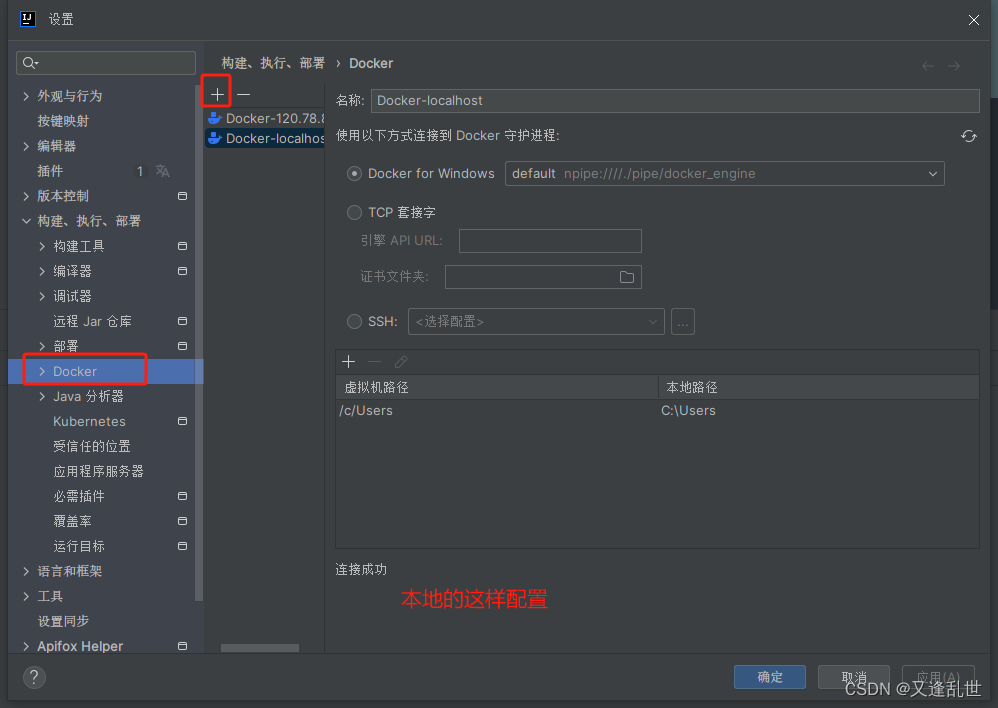This screenshot has height=708, width=998.
Task: Click the project-level icon beside 构建工具
Action: [182, 246]
